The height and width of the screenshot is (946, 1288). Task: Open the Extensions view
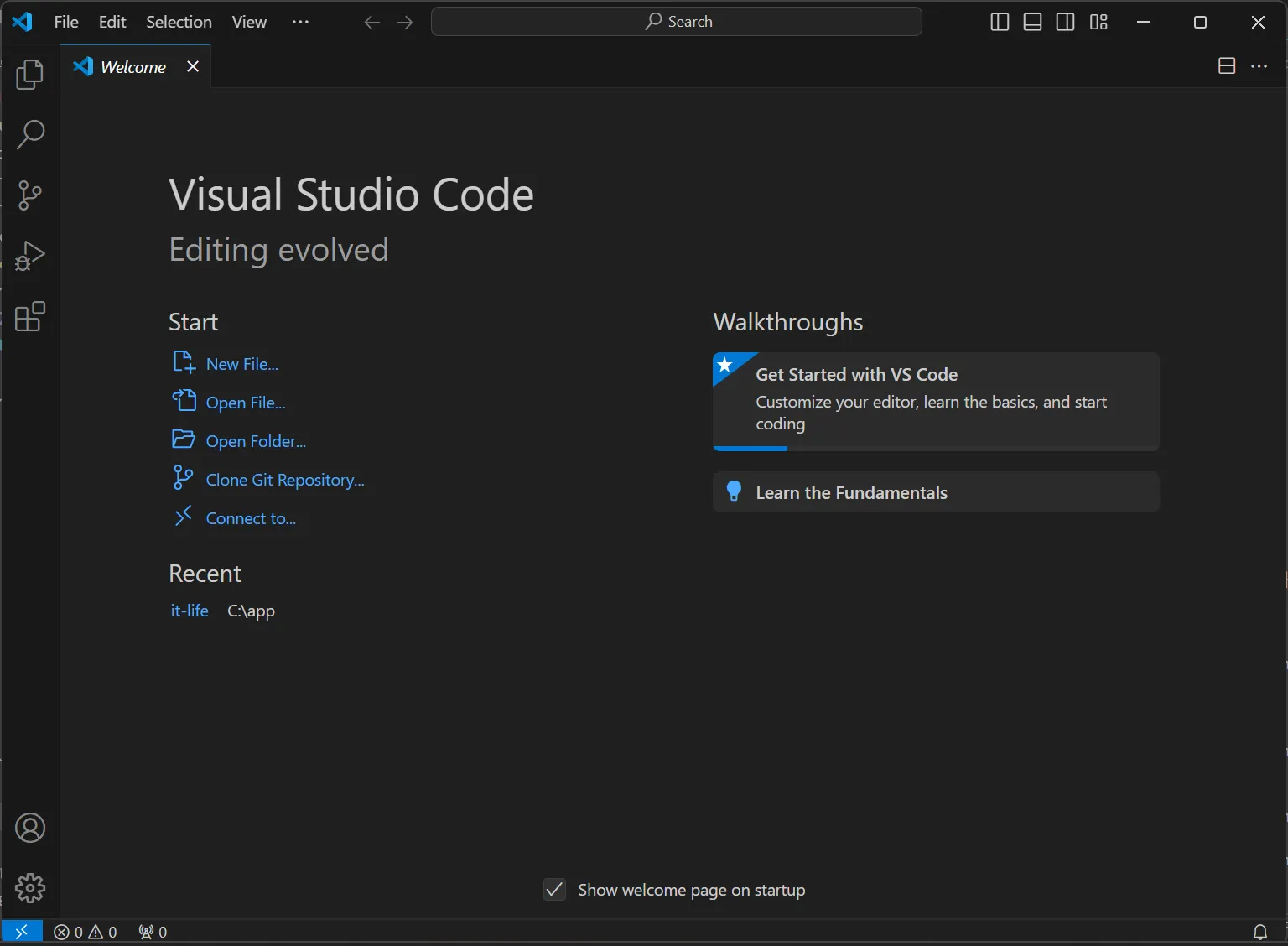click(x=30, y=316)
